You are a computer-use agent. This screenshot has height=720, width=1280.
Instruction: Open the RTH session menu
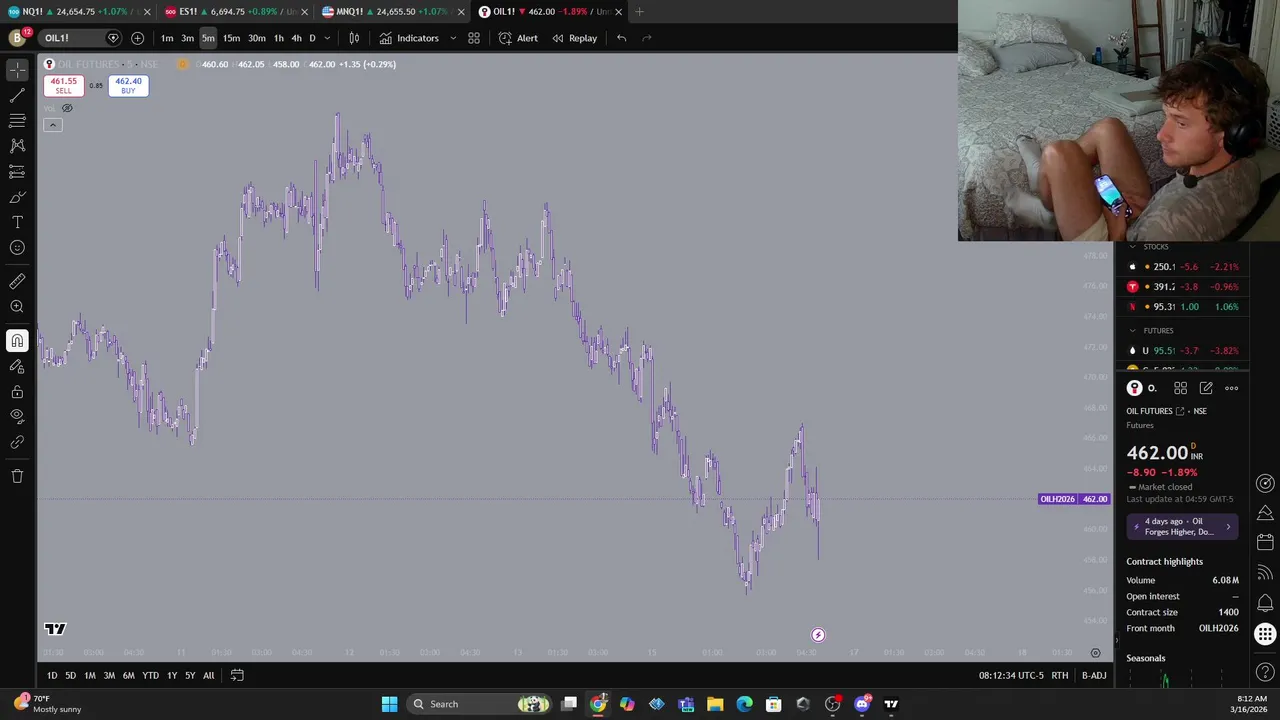[1059, 676]
